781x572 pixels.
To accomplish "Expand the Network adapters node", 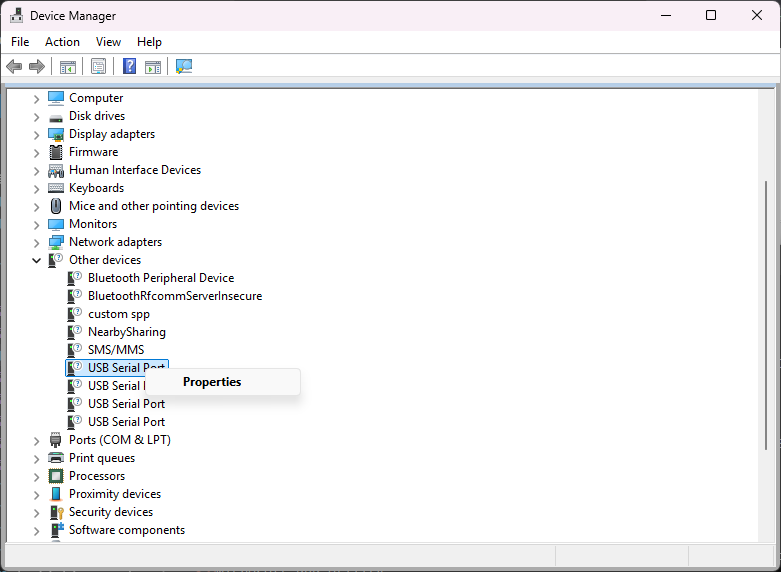I will click(x=36, y=243).
